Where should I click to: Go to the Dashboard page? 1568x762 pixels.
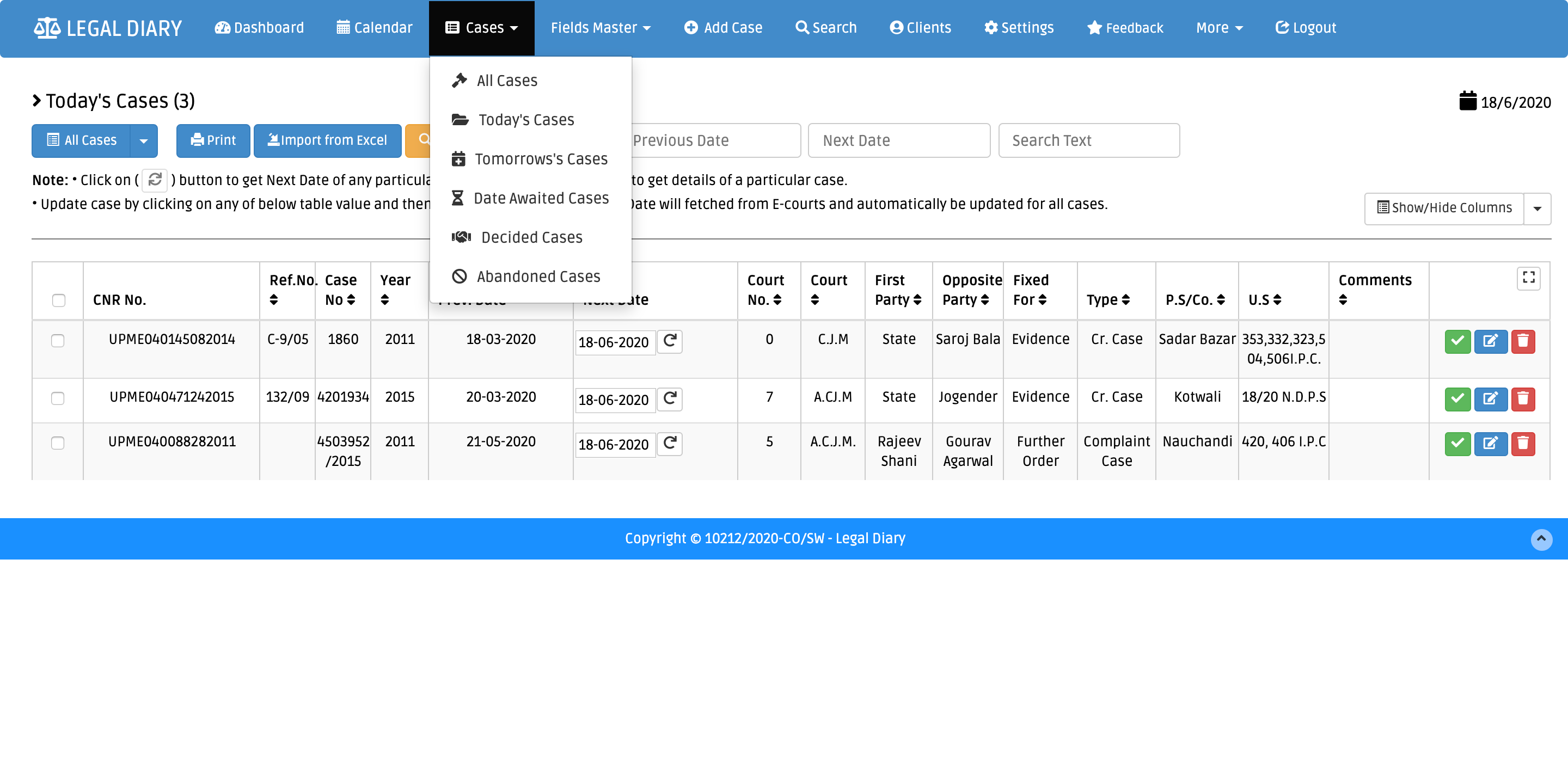tap(259, 28)
